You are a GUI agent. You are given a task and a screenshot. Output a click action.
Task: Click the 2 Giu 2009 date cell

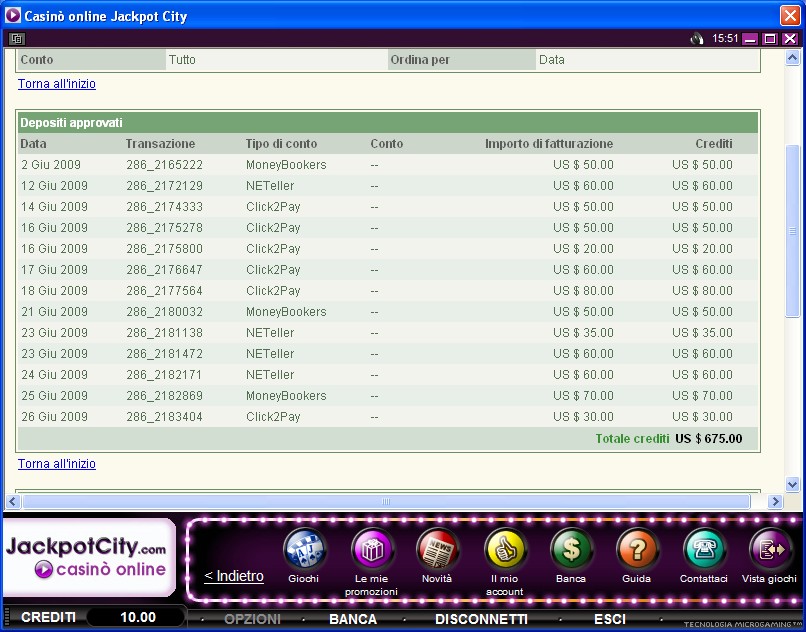51,165
